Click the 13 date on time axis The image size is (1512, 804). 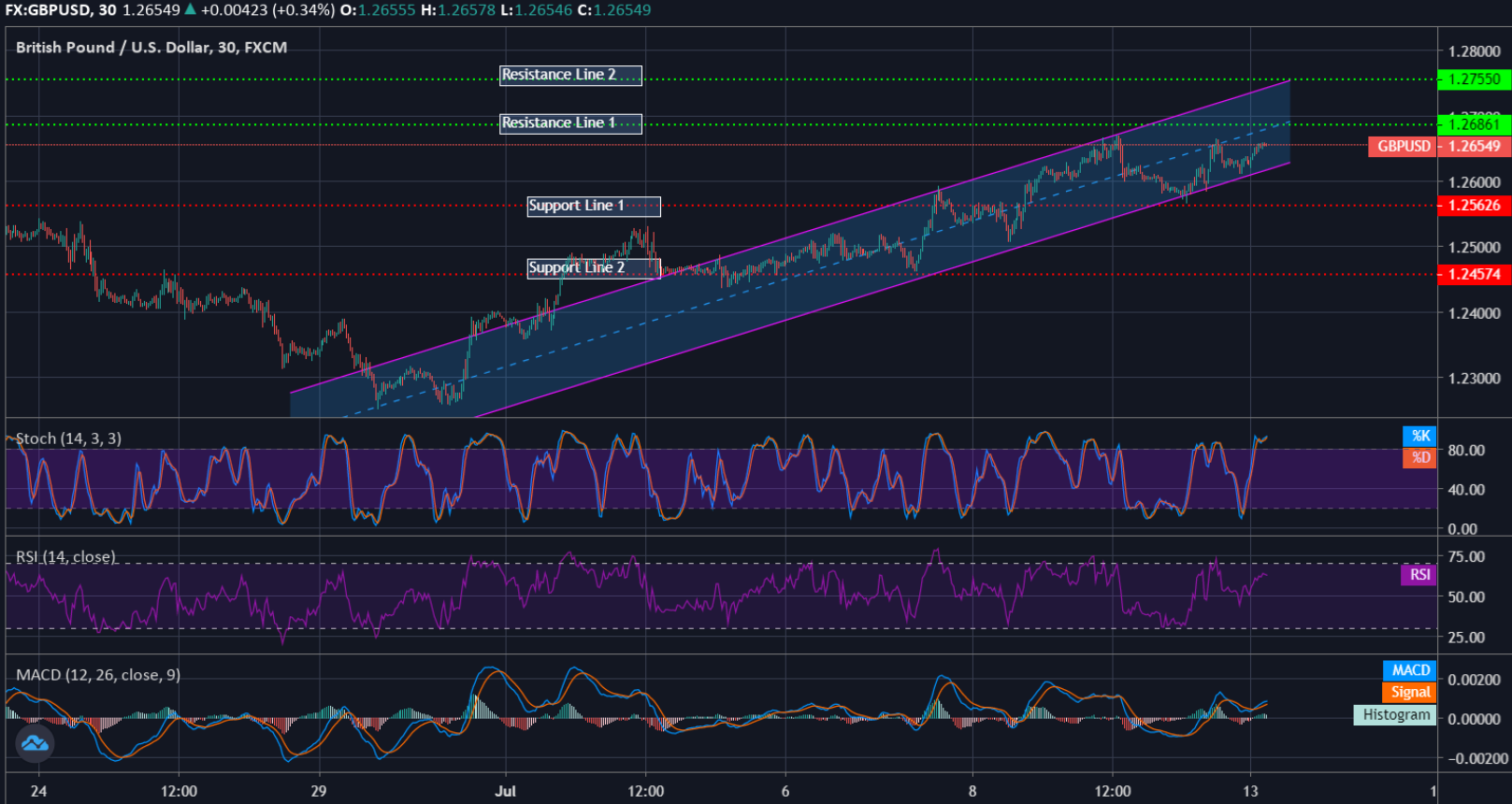(x=1250, y=791)
